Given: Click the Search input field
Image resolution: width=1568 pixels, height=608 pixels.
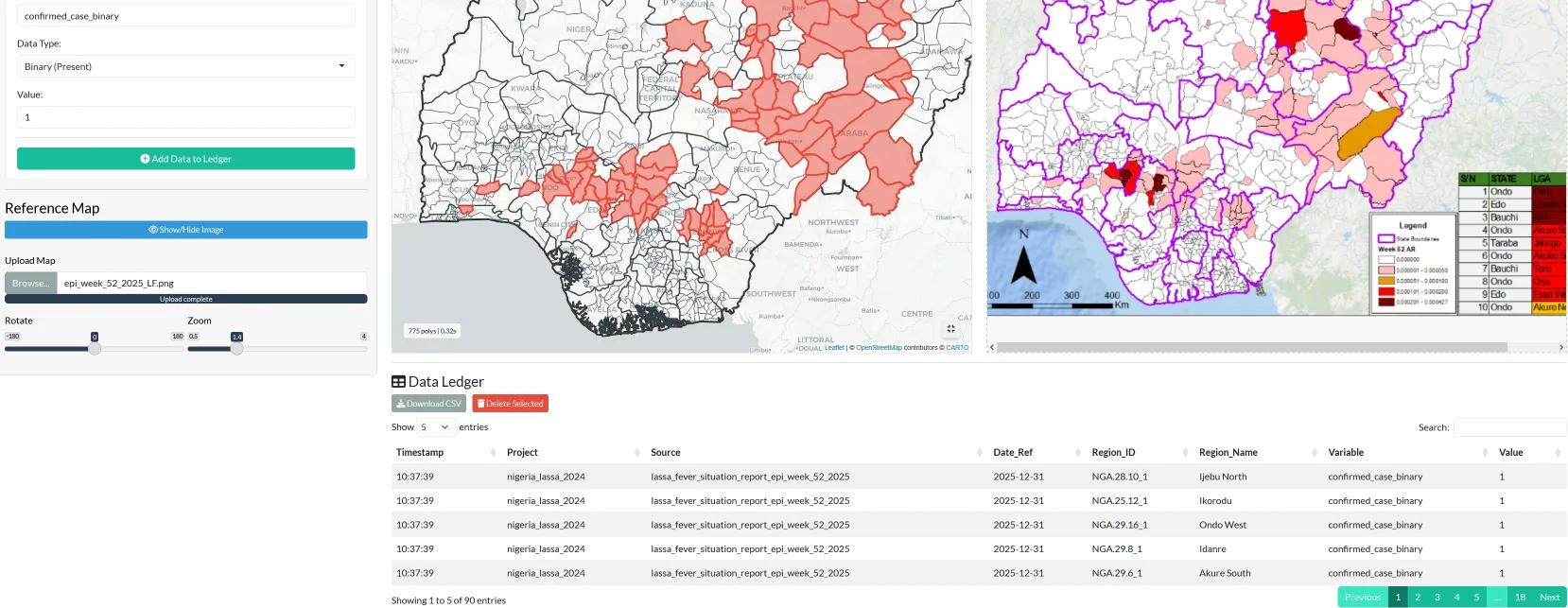Looking at the screenshot, I should [x=1509, y=427].
